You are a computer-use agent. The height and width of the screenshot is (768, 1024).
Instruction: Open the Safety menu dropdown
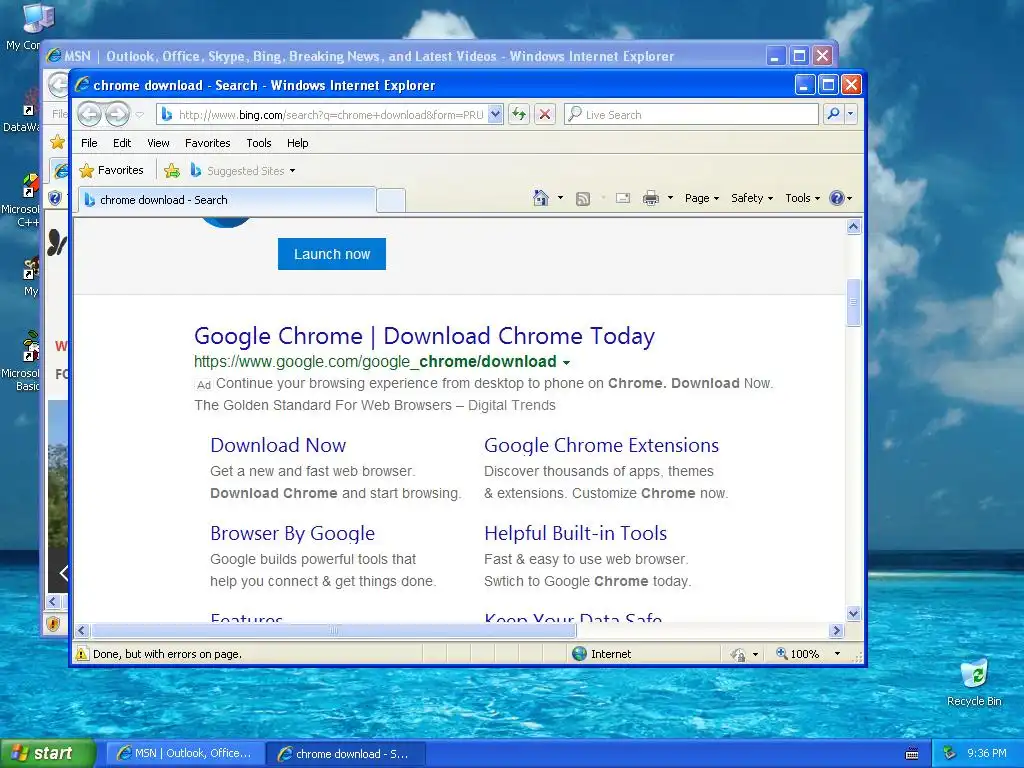752,198
